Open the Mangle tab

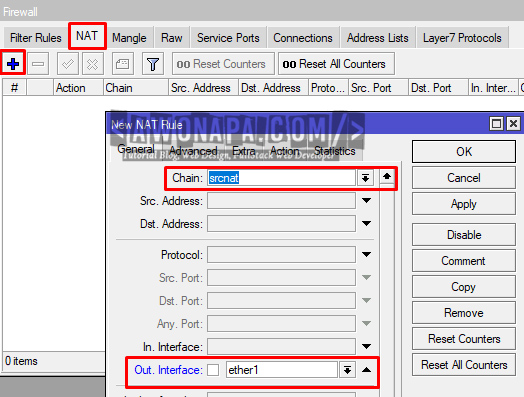(x=129, y=38)
